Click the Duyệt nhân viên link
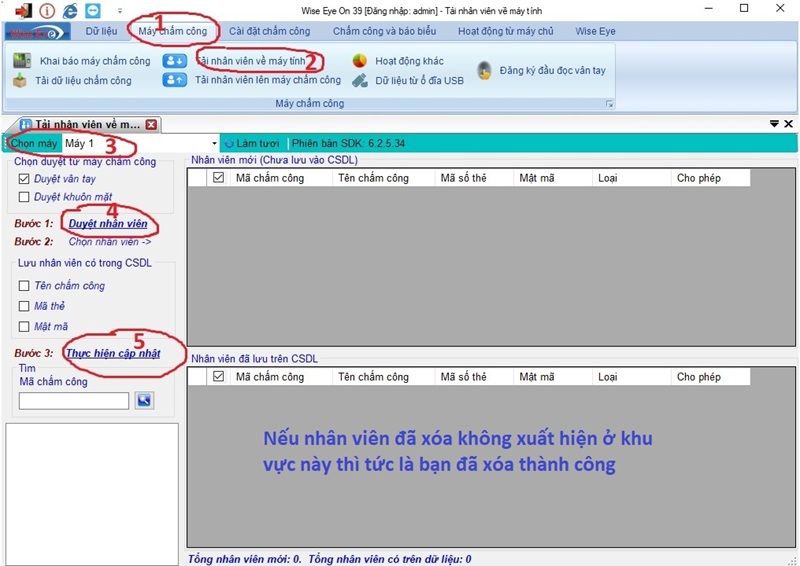Viewport: 800px width, 566px height. pos(108,224)
